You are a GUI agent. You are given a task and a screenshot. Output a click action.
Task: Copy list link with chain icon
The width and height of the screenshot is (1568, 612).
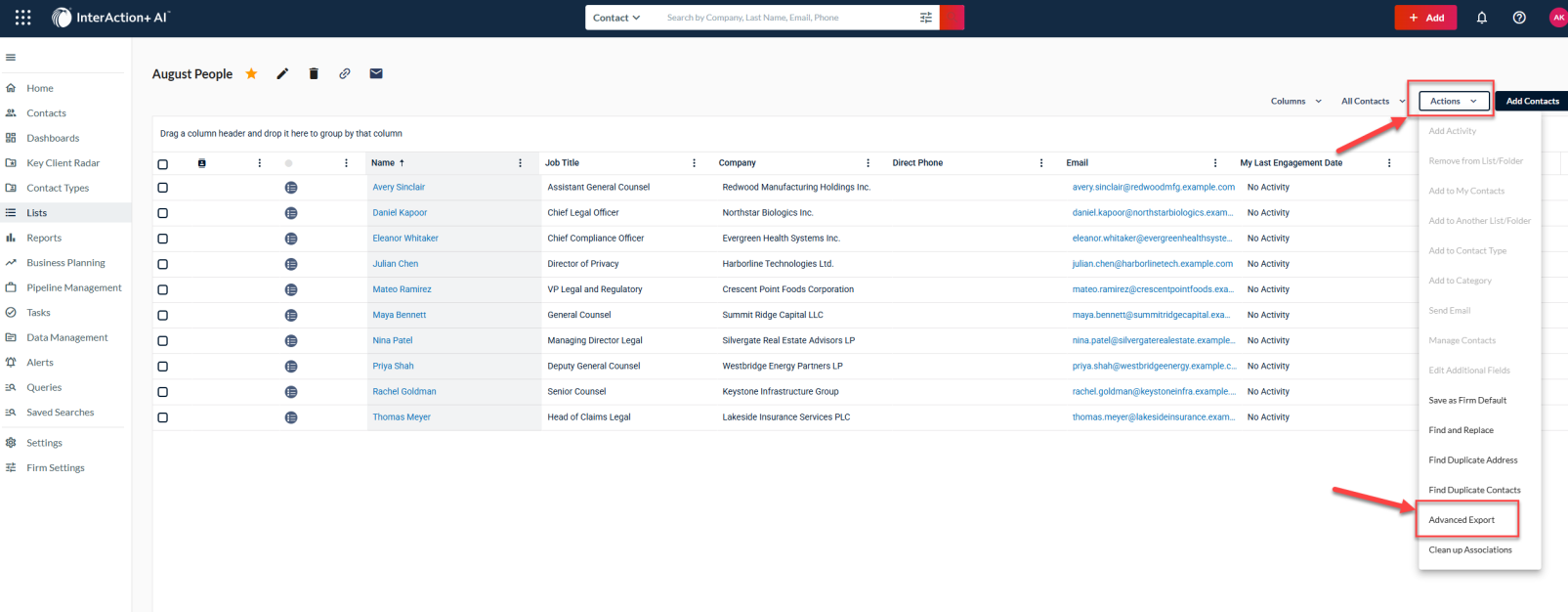[x=345, y=73]
